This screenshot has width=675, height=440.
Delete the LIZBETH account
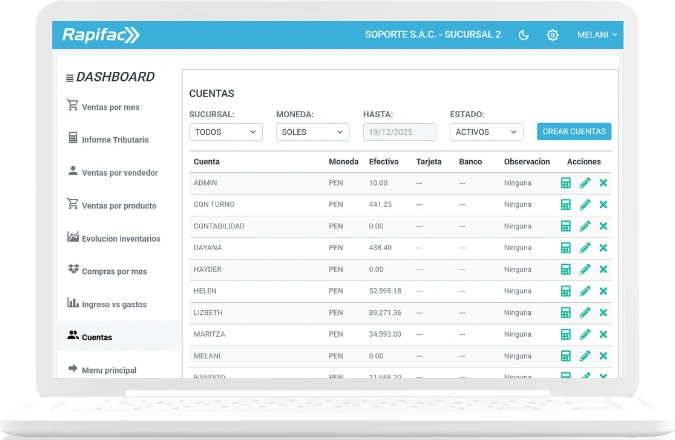pyautogui.click(x=603, y=313)
